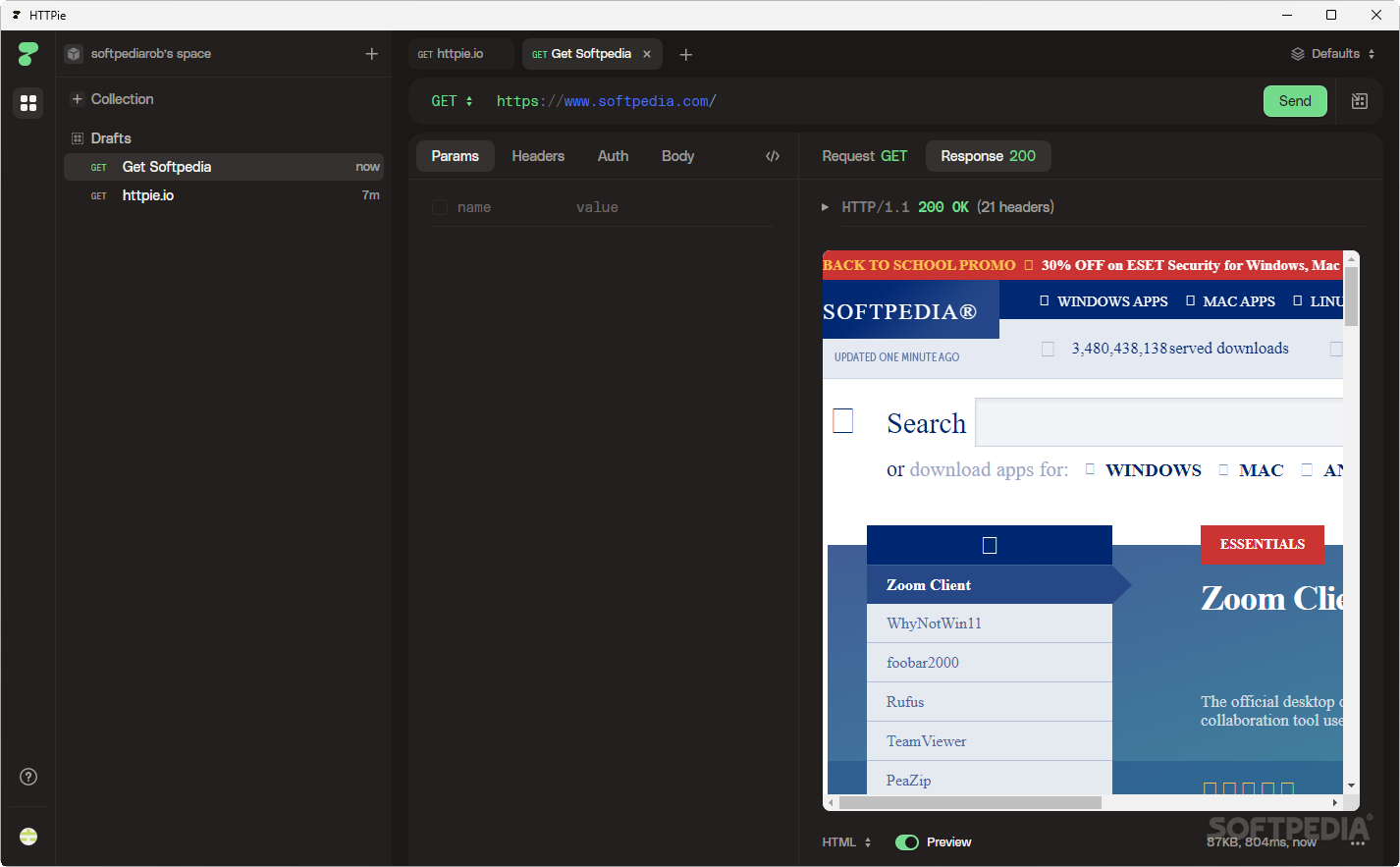
Task: Click PeaZip in the preview list
Action: coord(990,779)
